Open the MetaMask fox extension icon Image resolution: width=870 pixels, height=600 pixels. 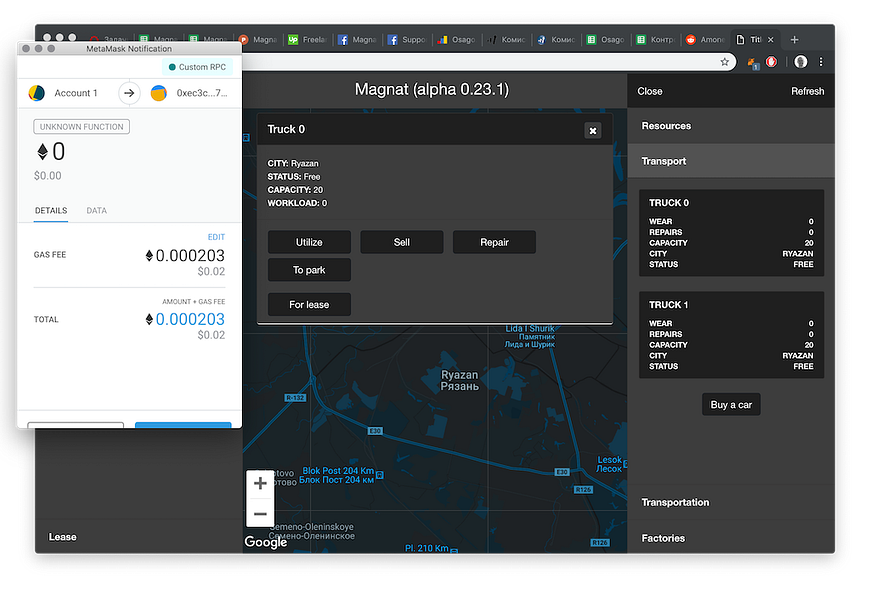pos(752,62)
